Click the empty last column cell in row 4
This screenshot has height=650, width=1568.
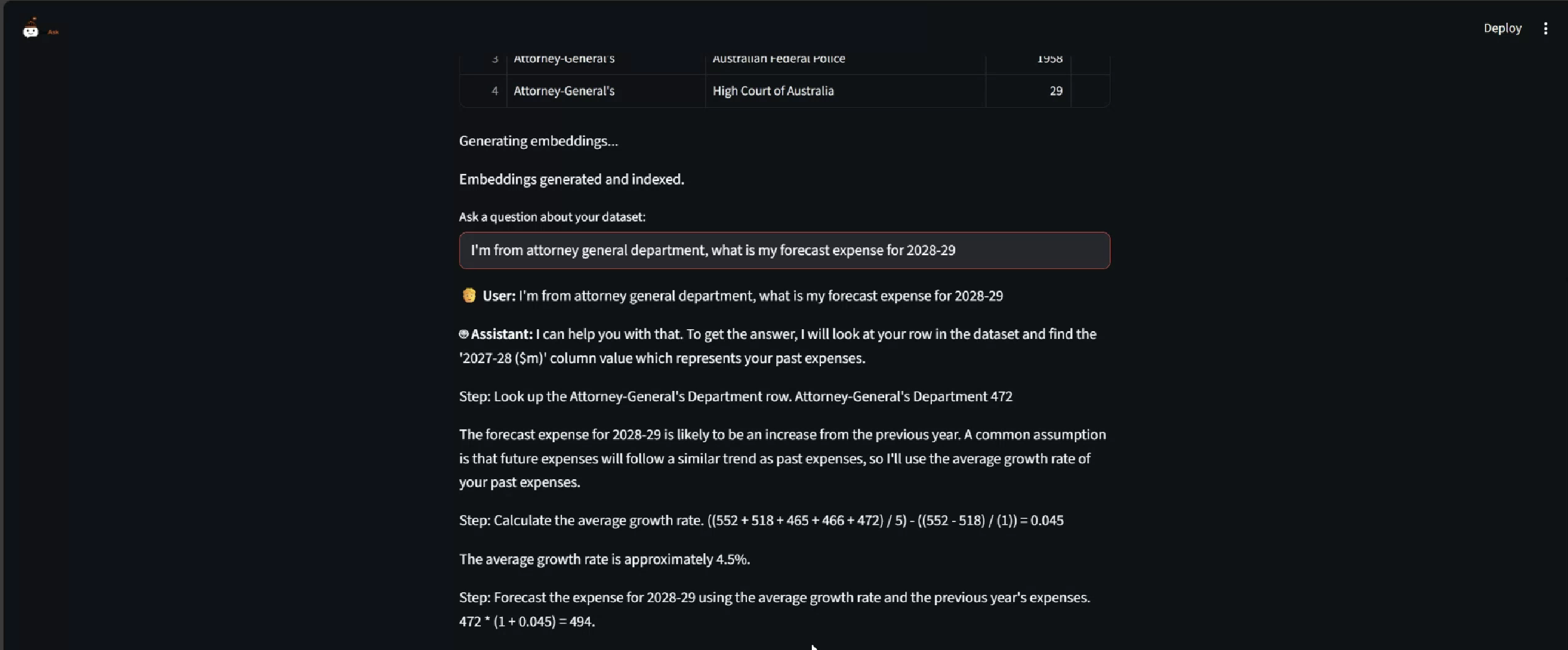point(1090,91)
